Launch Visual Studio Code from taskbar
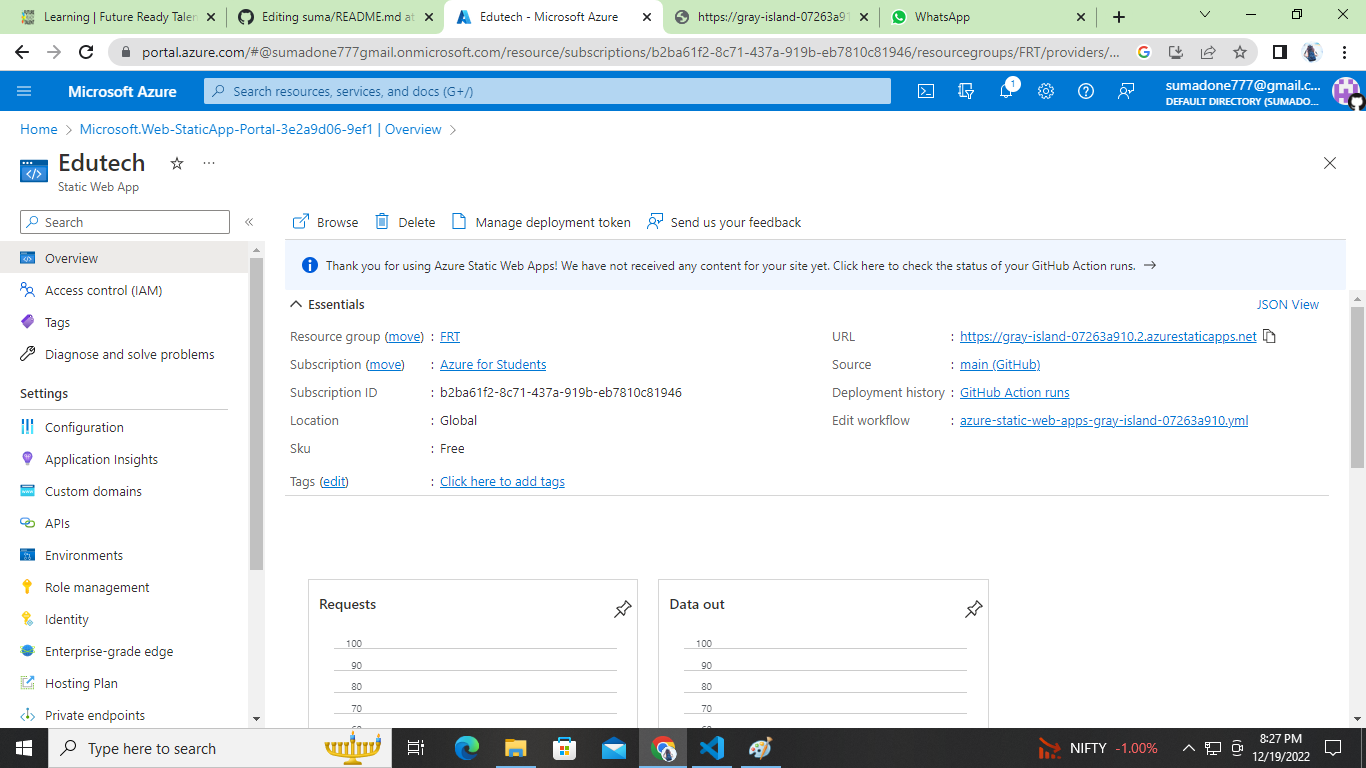The width and height of the screenshot is (1366, 768). coord(712,748)
